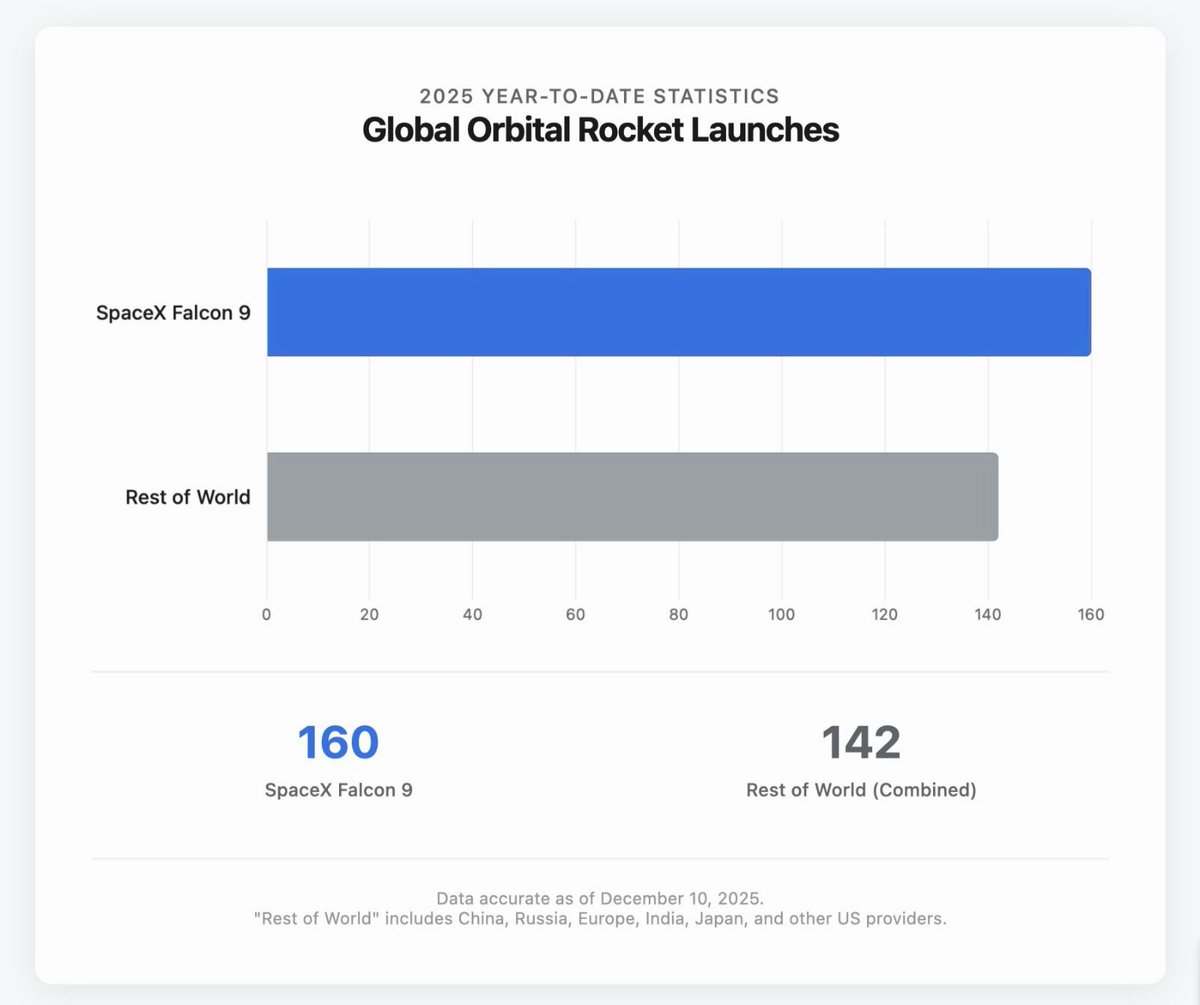Click the x-axis tick label 80
Viewport: 1200px width, 1005px height.
(x=679, y=614)
